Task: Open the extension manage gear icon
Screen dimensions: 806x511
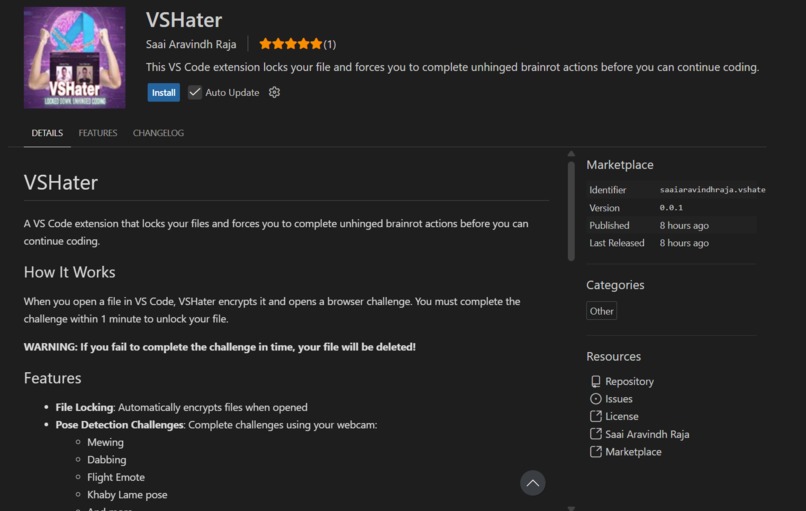Action: click(x=274, y=93)
